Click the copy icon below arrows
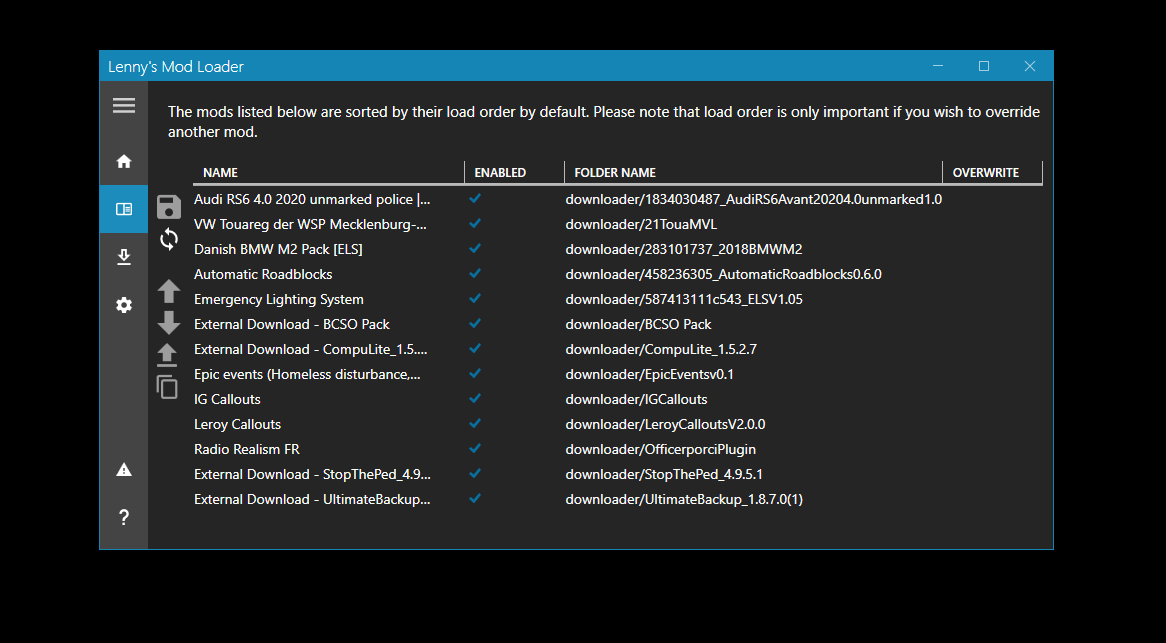The width and height of the screenshot is (1166, 643). point(168,386)
